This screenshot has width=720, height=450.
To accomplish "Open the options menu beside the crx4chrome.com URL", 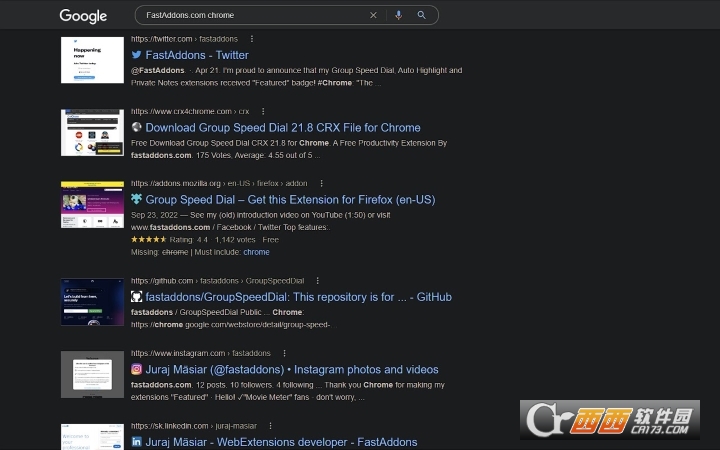I will coord(263,112).
